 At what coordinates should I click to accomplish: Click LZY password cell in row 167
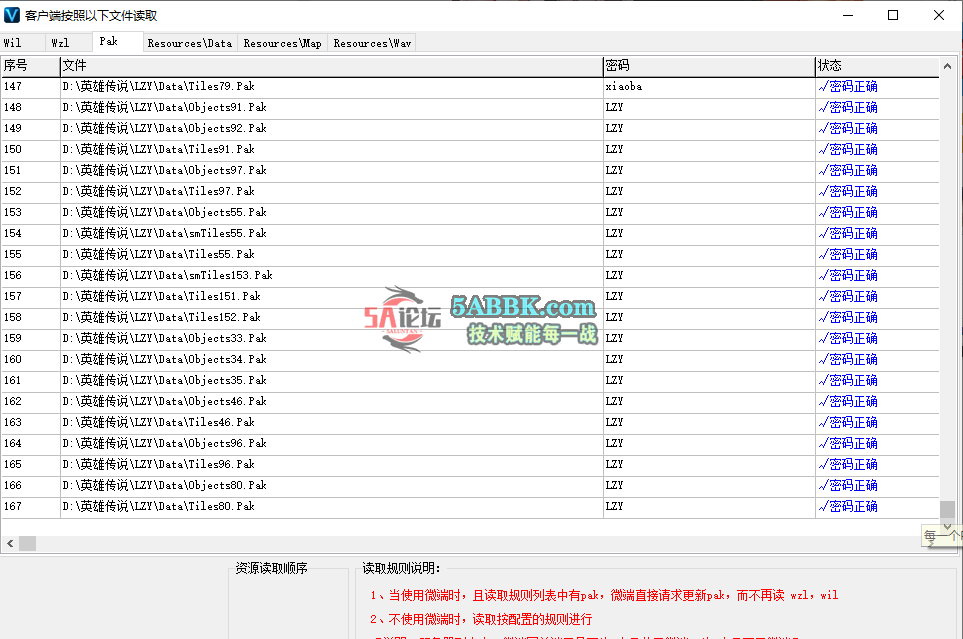[709, 506]
